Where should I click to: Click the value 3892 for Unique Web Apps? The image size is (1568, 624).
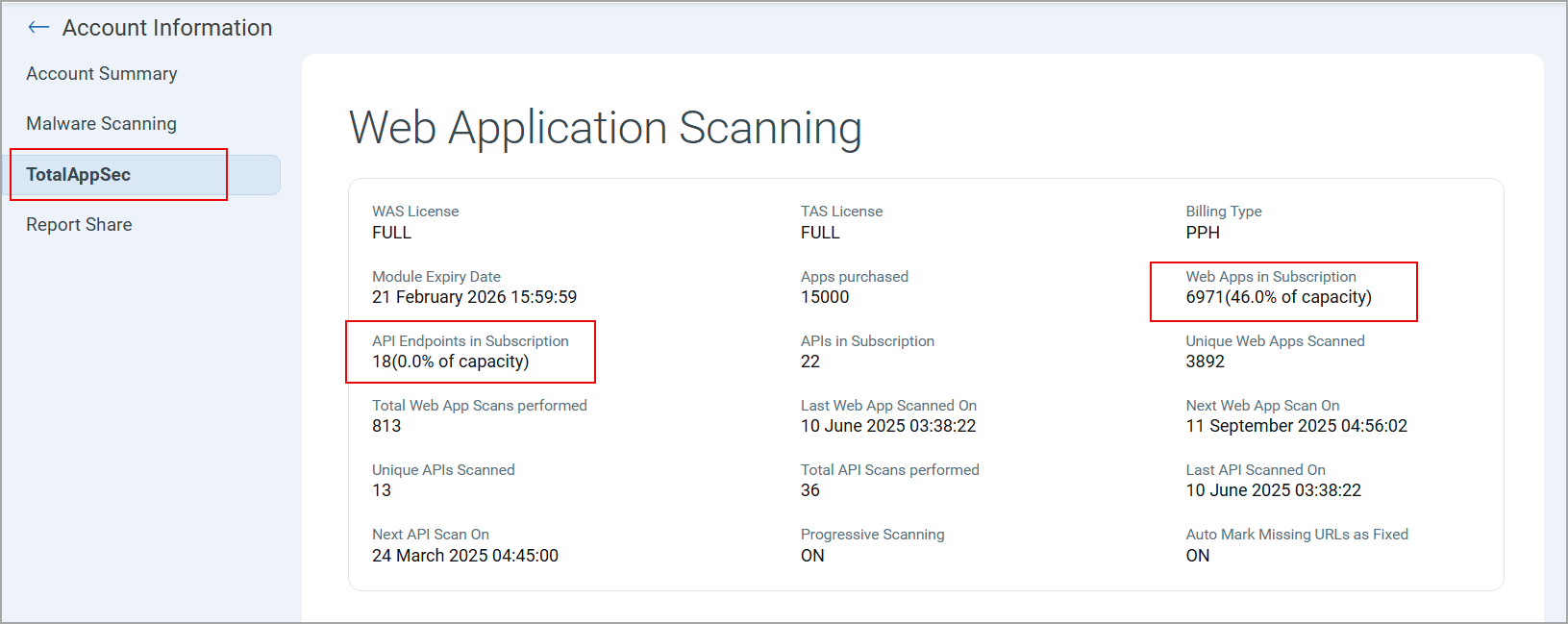tap(1205, 362)
